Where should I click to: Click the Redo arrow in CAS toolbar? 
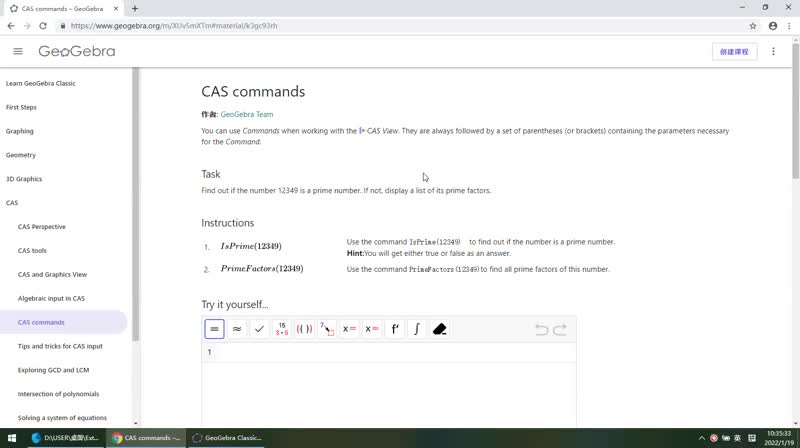click(560, 330)
